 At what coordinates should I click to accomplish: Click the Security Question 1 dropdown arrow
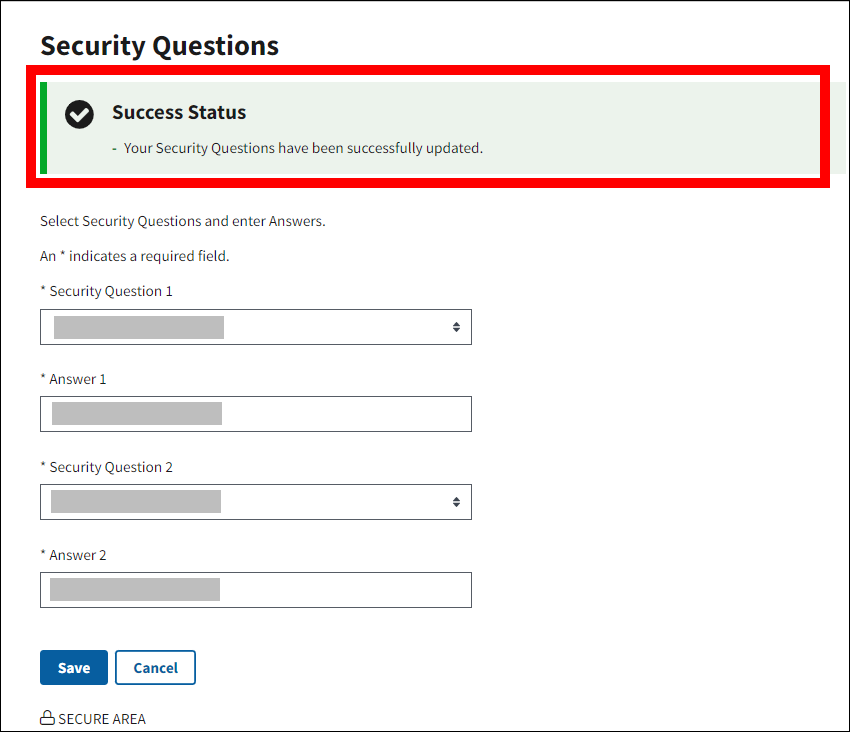pos(456,327)
